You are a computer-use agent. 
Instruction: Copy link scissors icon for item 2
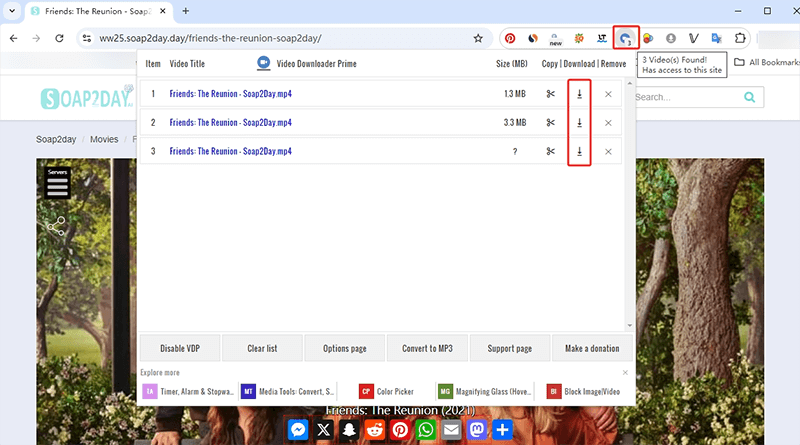(x=551, y=122)
